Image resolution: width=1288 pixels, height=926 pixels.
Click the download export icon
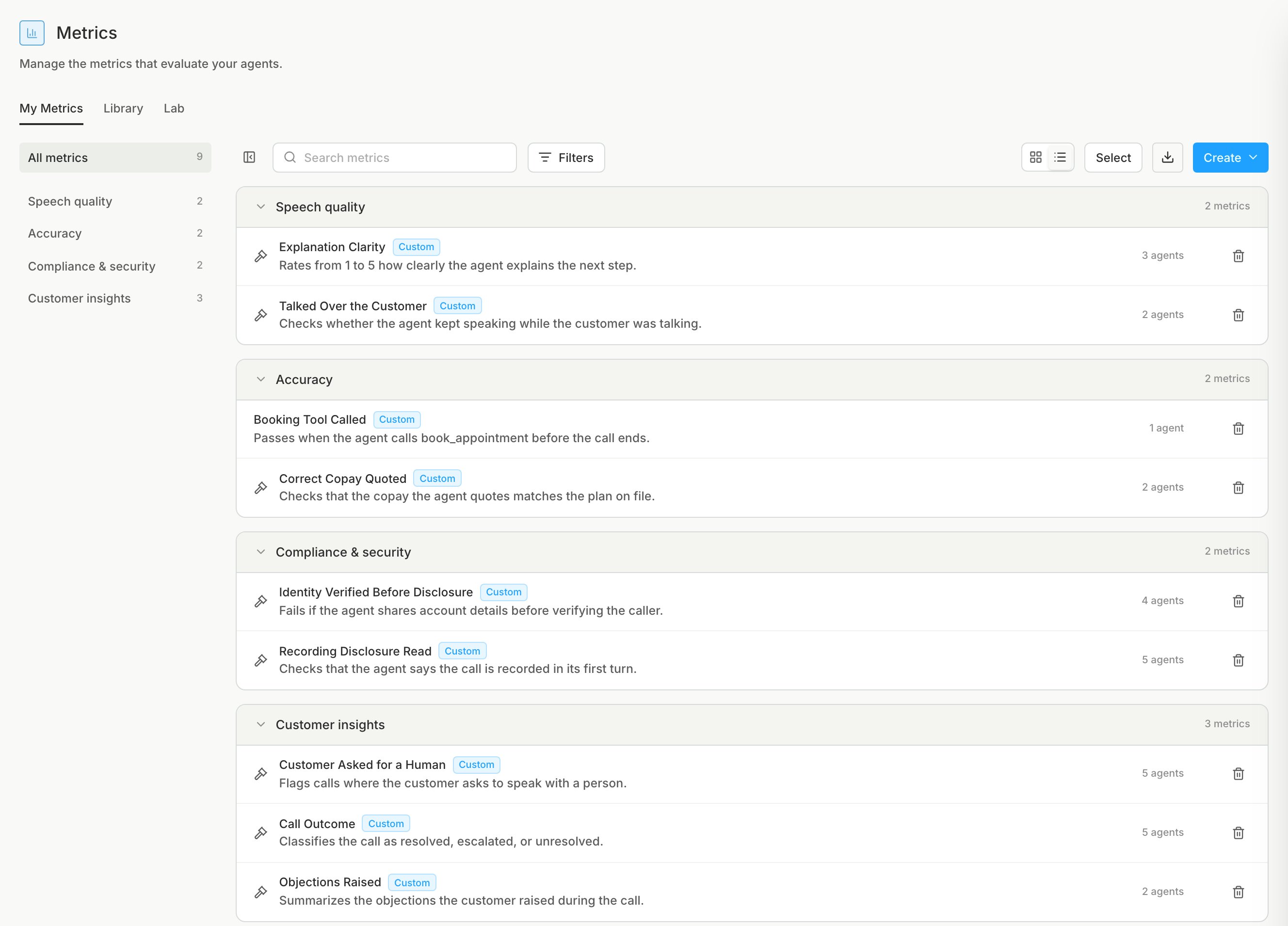pyautogui.click(x=1167, y=157)
